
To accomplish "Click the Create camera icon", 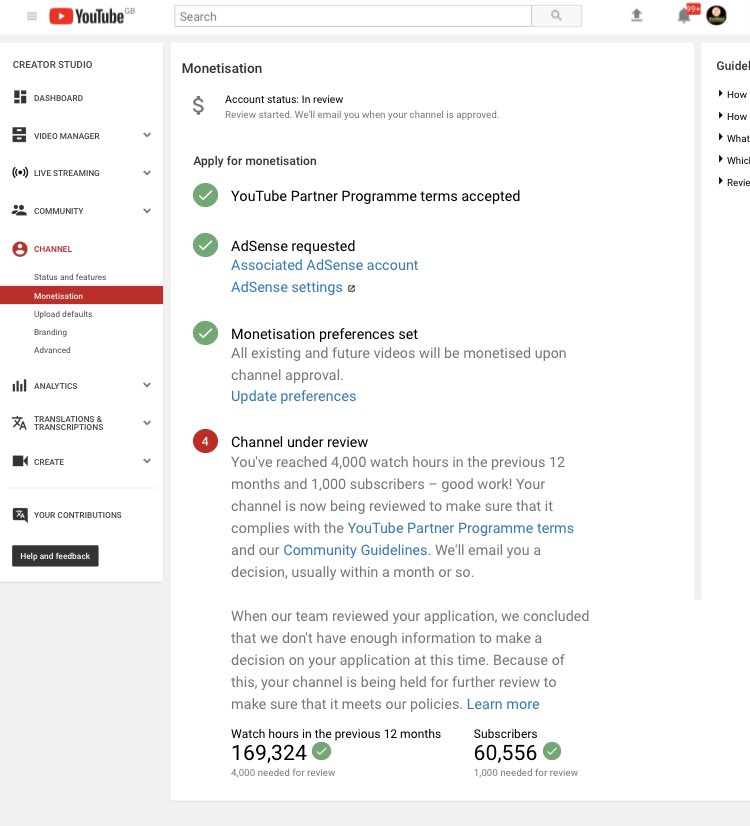I will point(20,461).
